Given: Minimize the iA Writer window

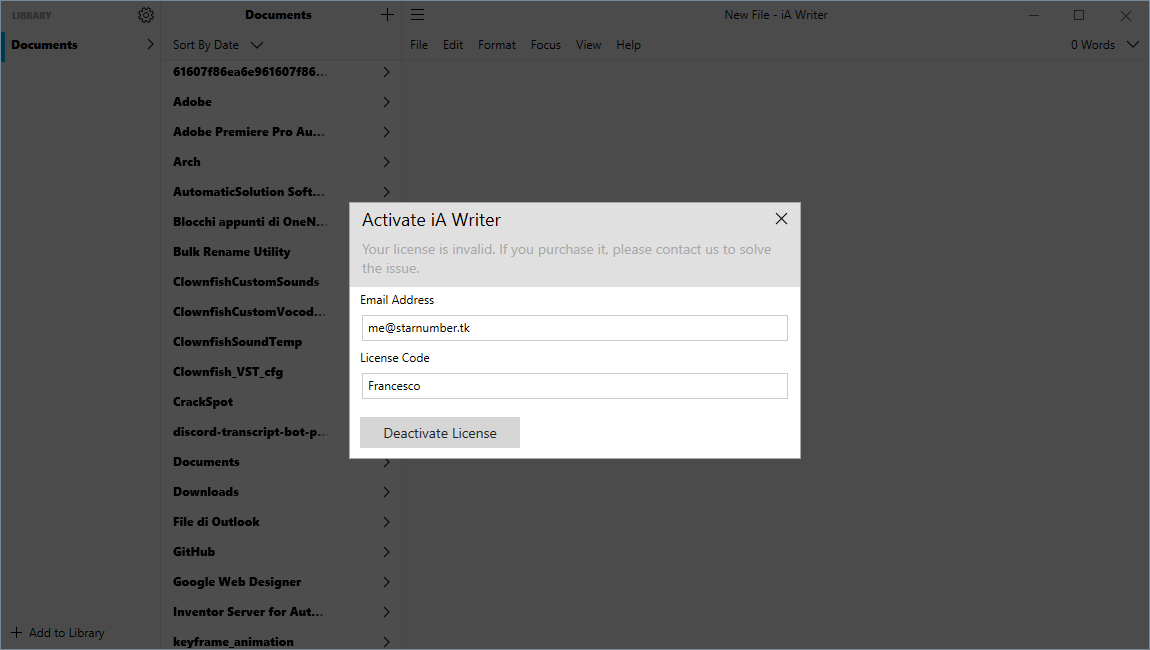Looking at the screenshot, I should tap(1033, 15).
